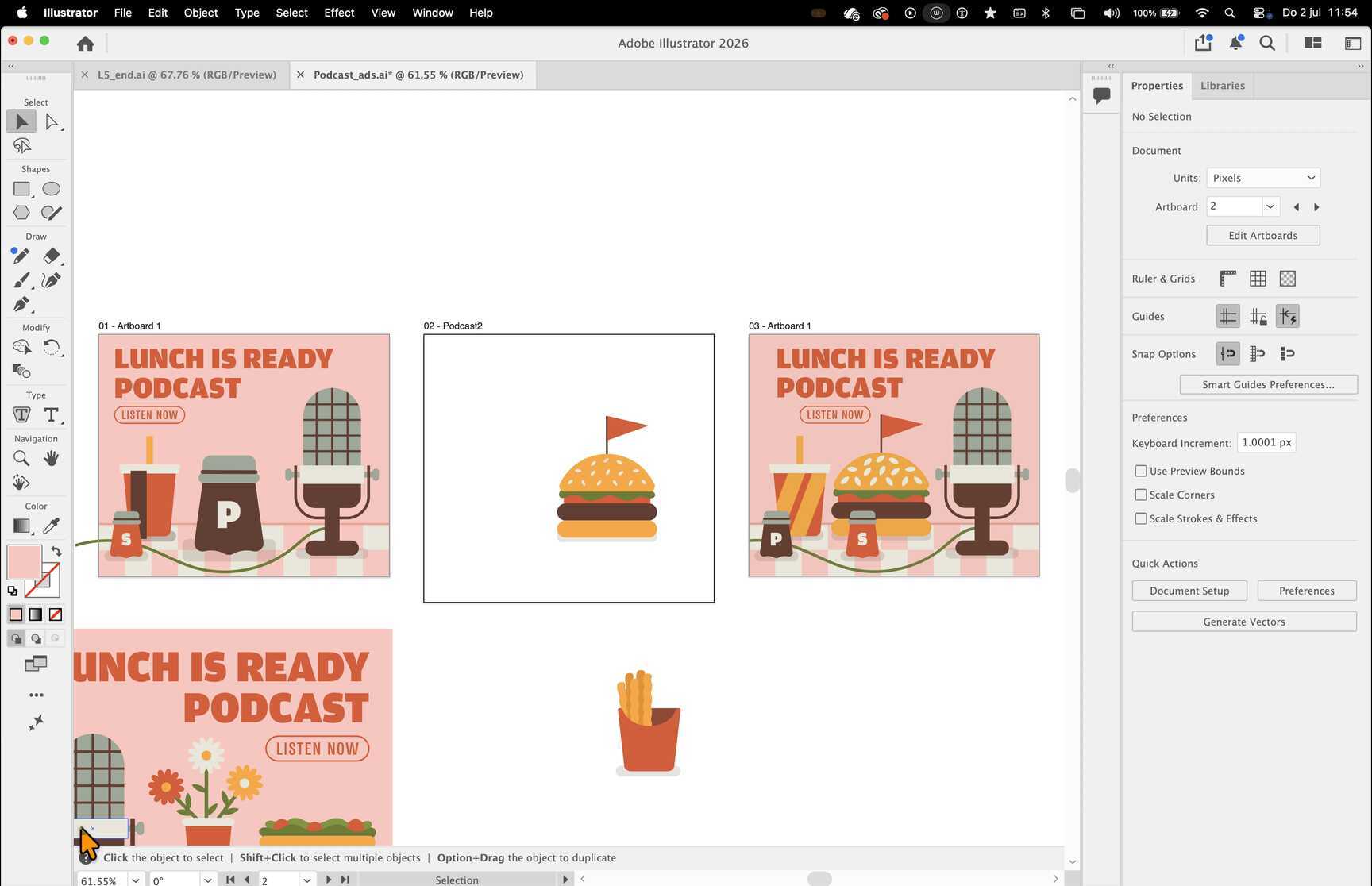Click the Edit Artboards button
Screen dimensions: 1372x886
point(1263,235)
